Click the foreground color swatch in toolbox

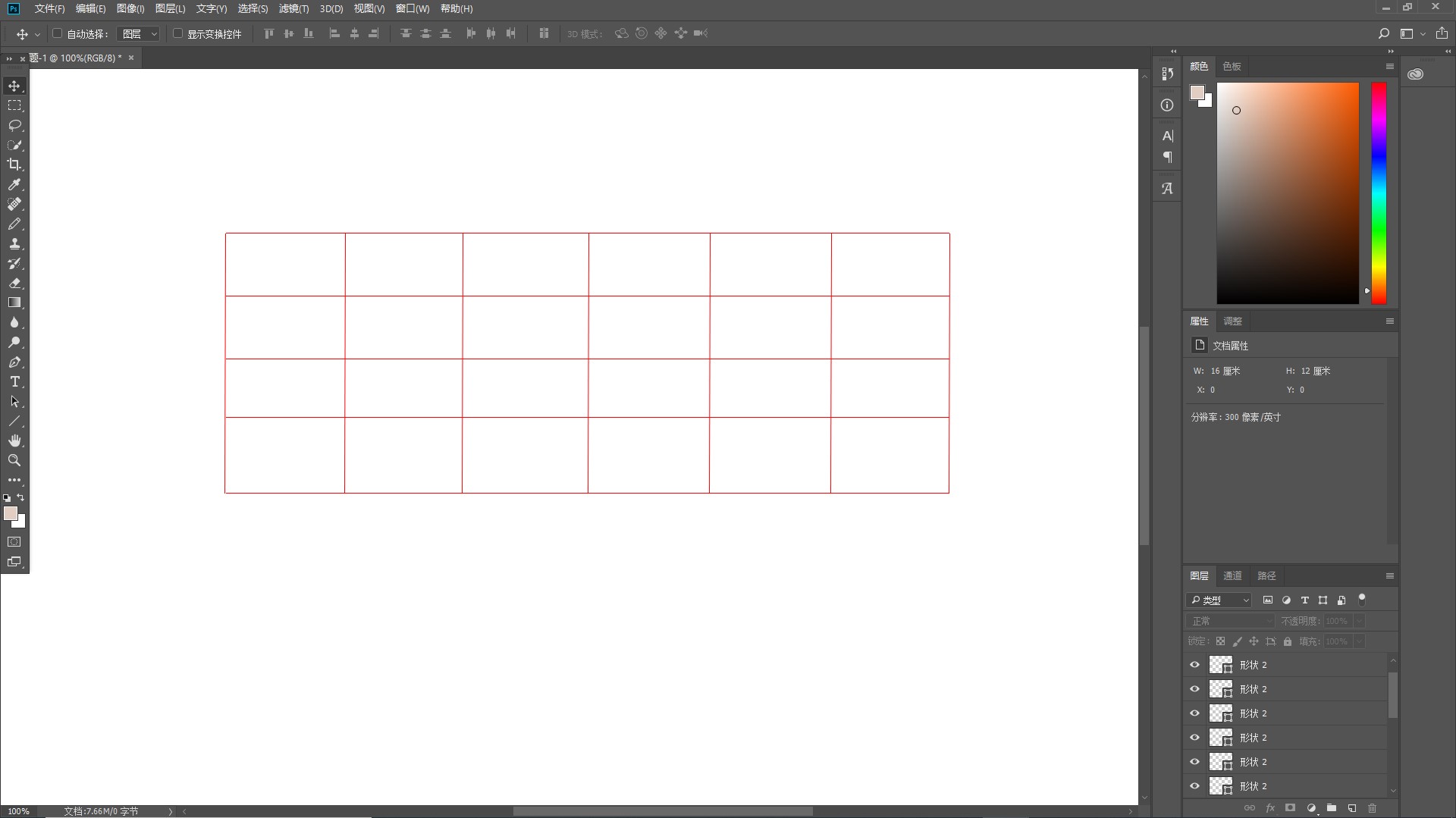pyautogui.click(x=10, y=513)
